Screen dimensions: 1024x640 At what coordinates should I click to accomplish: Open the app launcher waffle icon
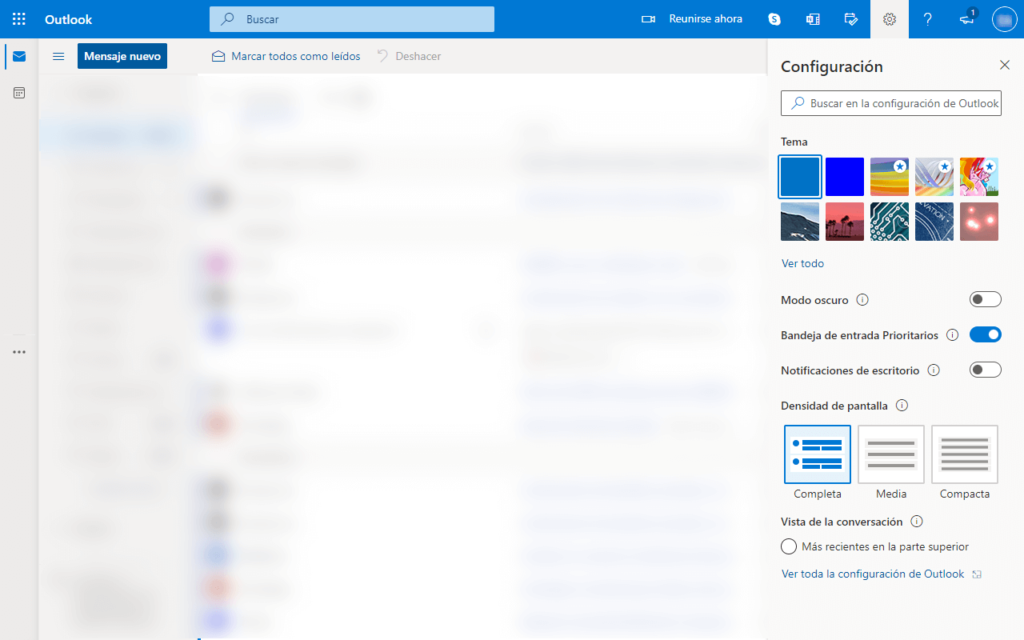click(x=19, y=19)
